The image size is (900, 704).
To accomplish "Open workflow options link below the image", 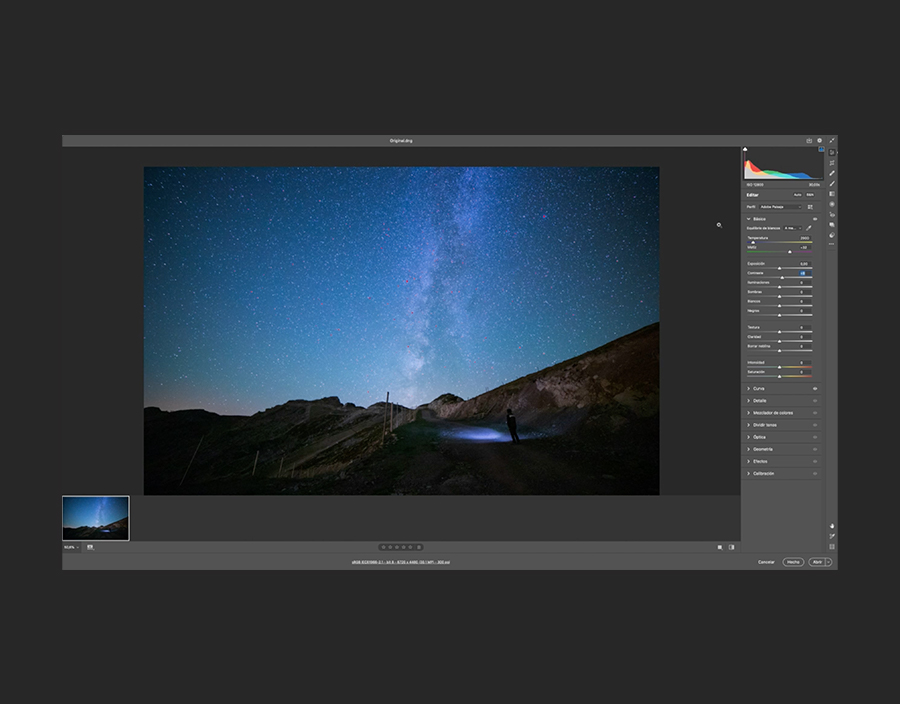I will [x=401, y=562].
